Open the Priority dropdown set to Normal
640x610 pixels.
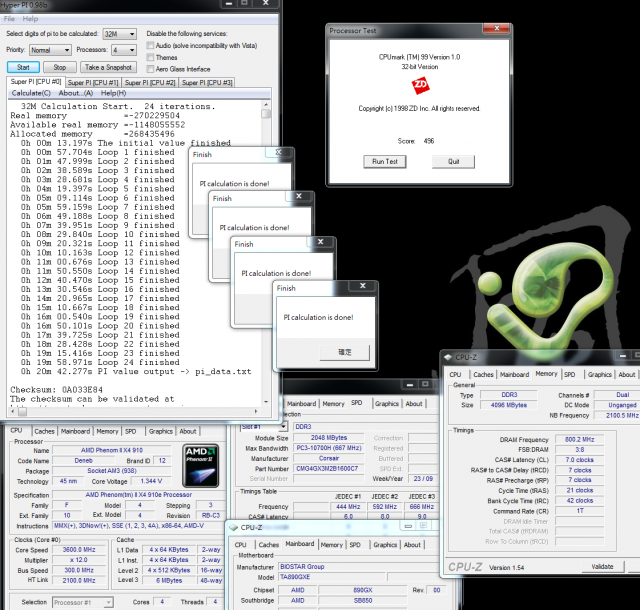51,50
